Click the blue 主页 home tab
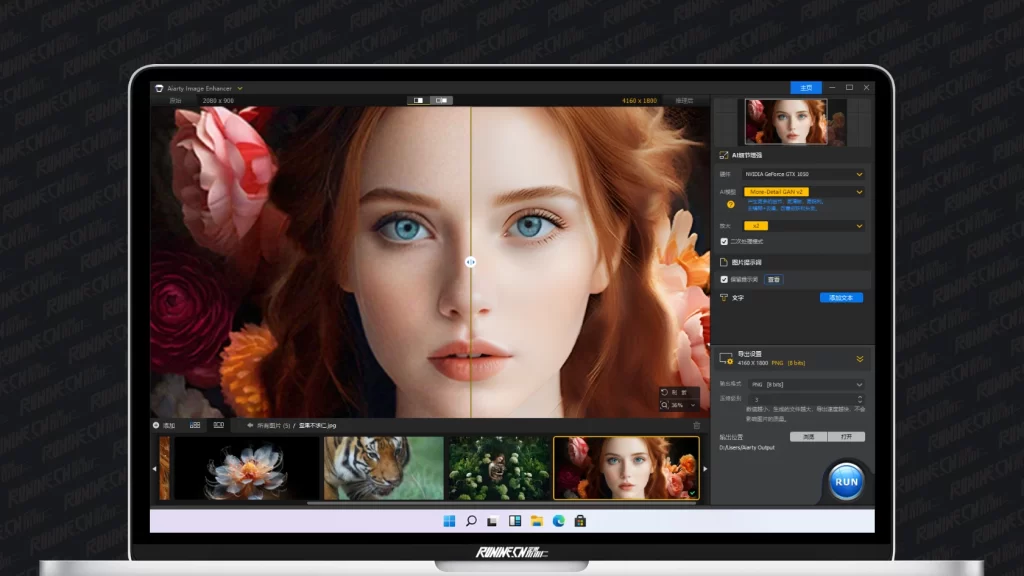Viewport: 1024px width, 576px height. [x=805, y=88]
